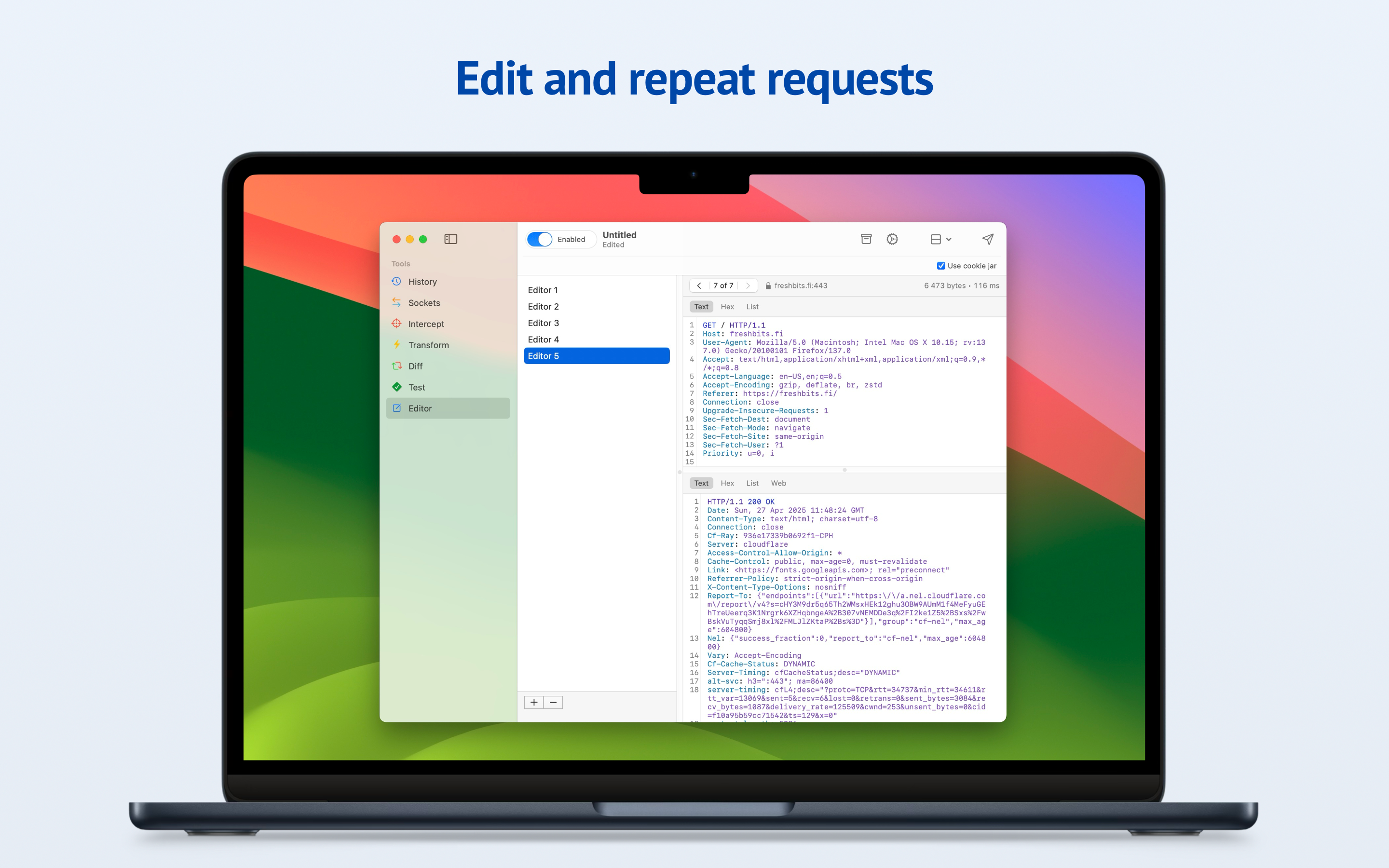Select Editor 5 in the list
Viewport: 1389px width, 868px height.
(x=596, y=356)
